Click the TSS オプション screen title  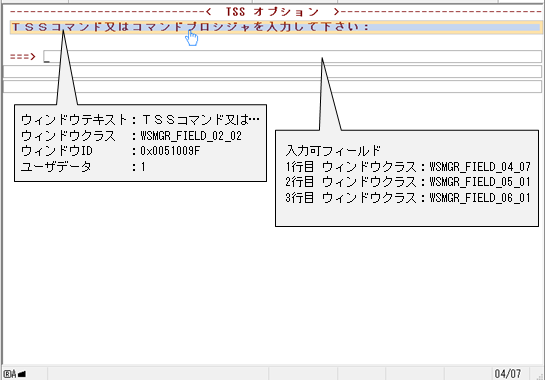pos(272,12)
